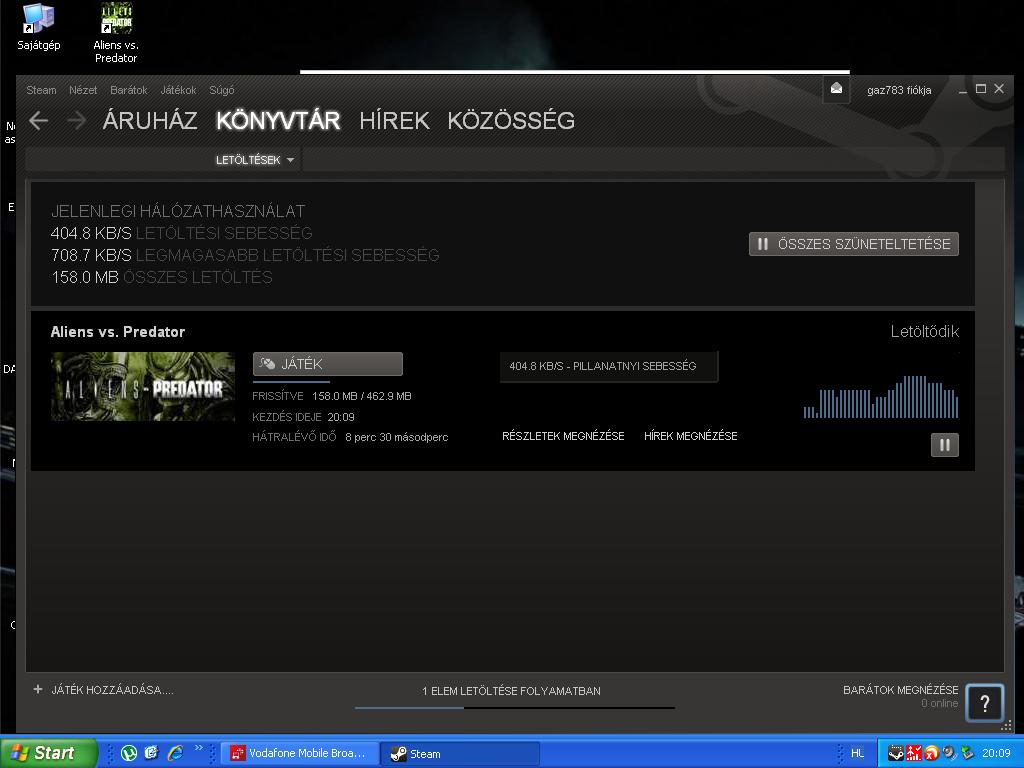This screenshot has height=768, width=1024.
Task: Click the last tray icon before the clock
Action: [x=967, y=753]
